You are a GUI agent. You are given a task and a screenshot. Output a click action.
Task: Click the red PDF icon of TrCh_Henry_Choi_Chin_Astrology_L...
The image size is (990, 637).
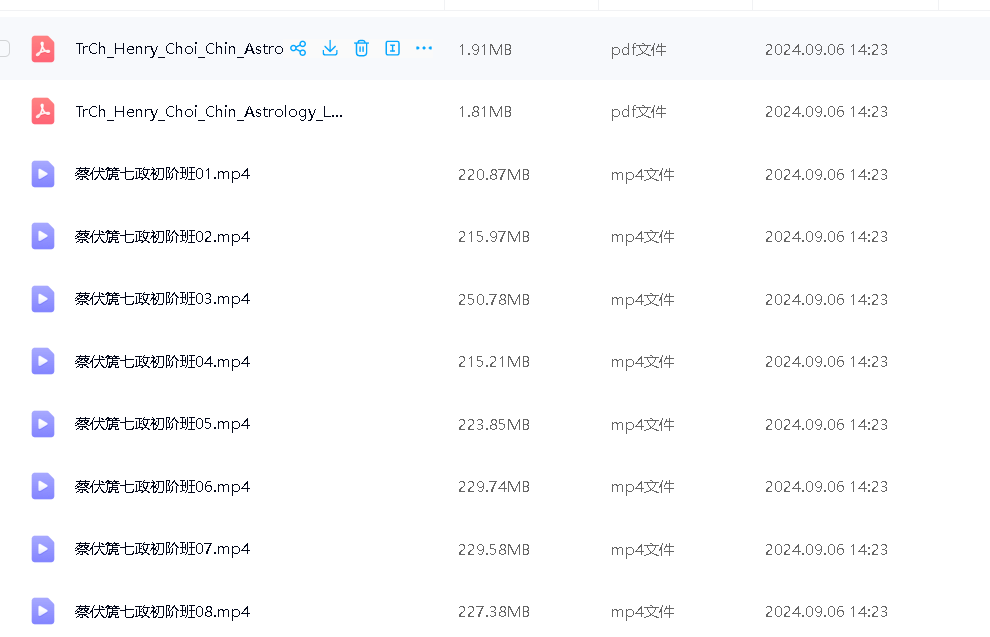(x=42, y=111)
